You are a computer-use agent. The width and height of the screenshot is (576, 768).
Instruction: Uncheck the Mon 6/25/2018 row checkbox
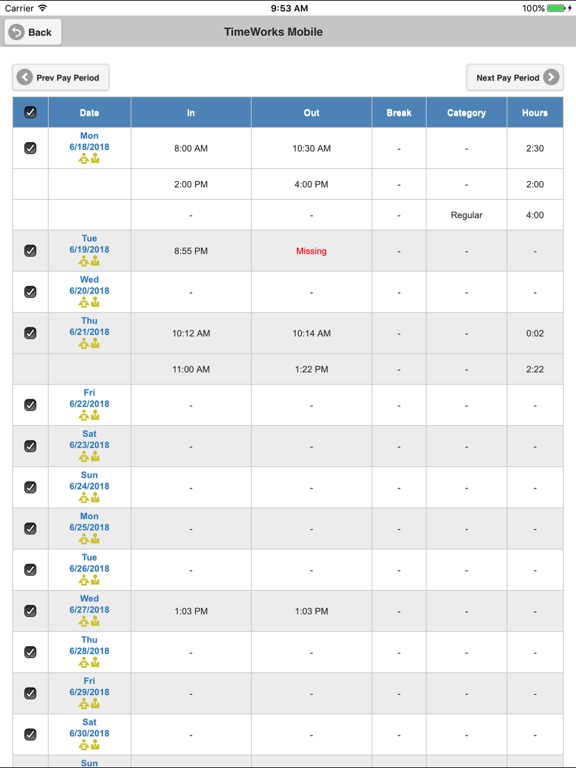(x=30, y=528)
